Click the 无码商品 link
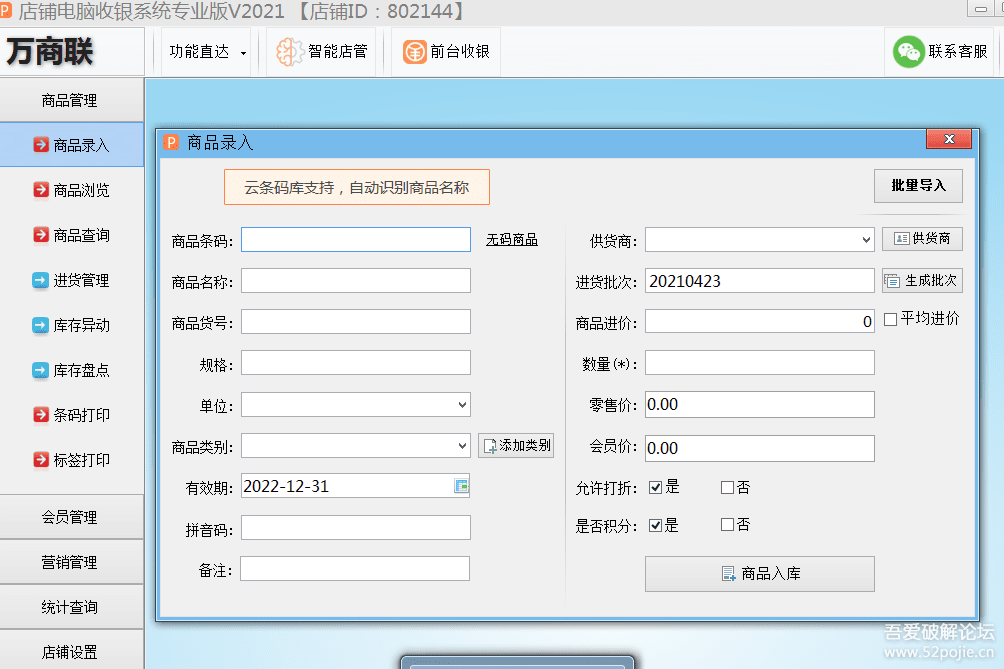Screen dimensions: 1004x669 click(x=512, y=240)
